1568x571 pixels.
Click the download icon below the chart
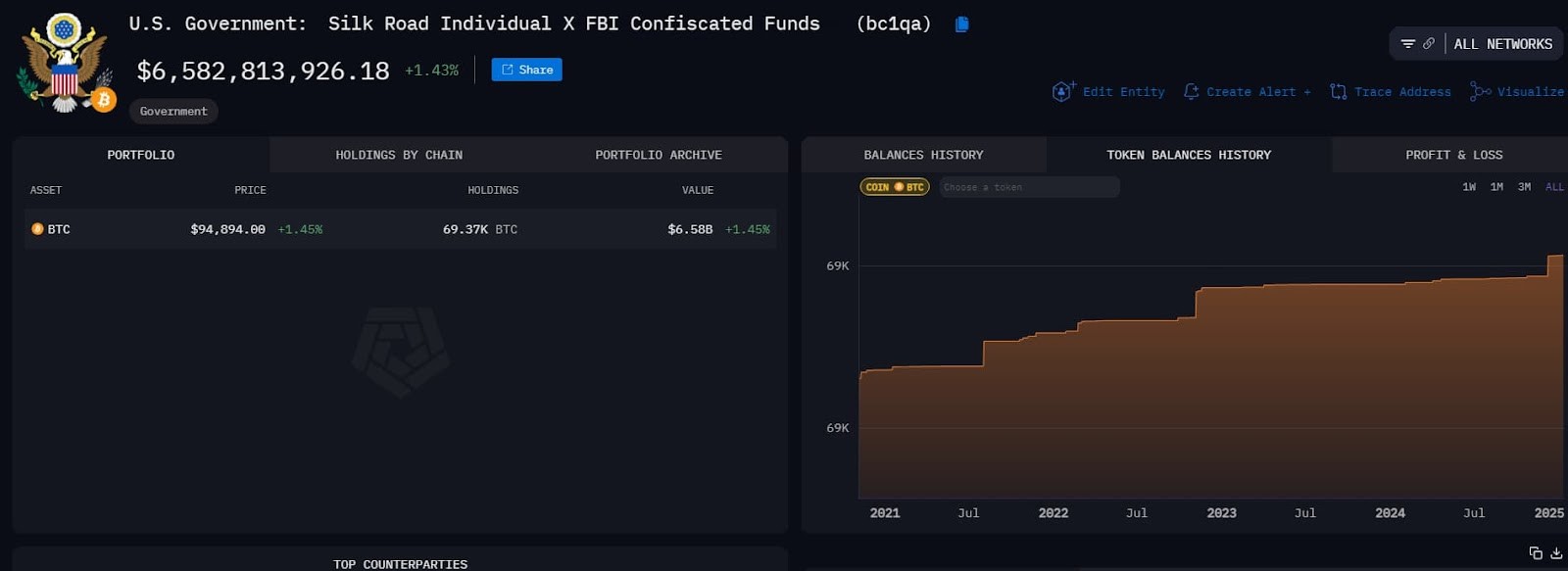tap(1555, 553)
